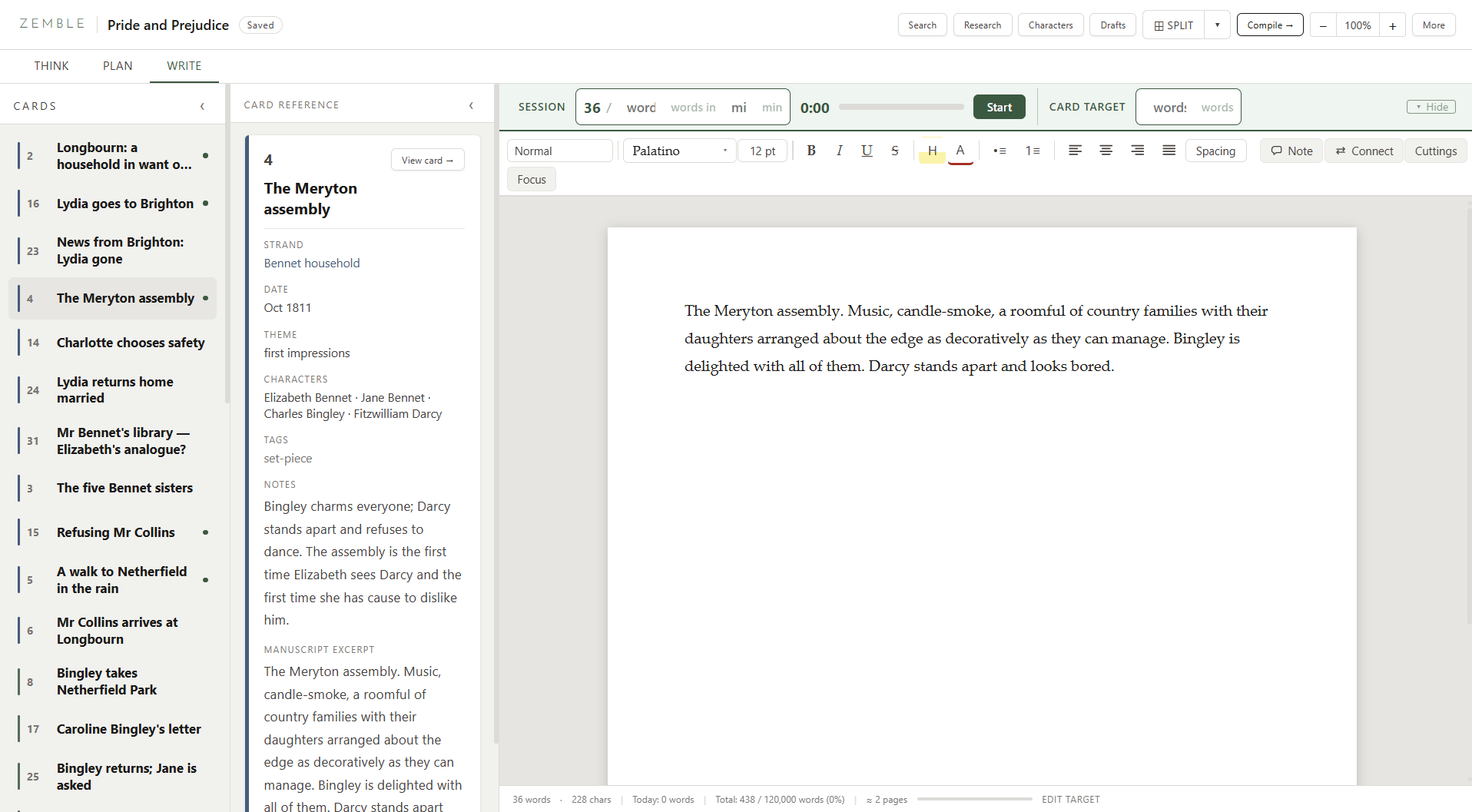Image resolution: width=1472 pixels, height=812 pixels.
Task: Click the session words goal field
Action: point(640,108)
